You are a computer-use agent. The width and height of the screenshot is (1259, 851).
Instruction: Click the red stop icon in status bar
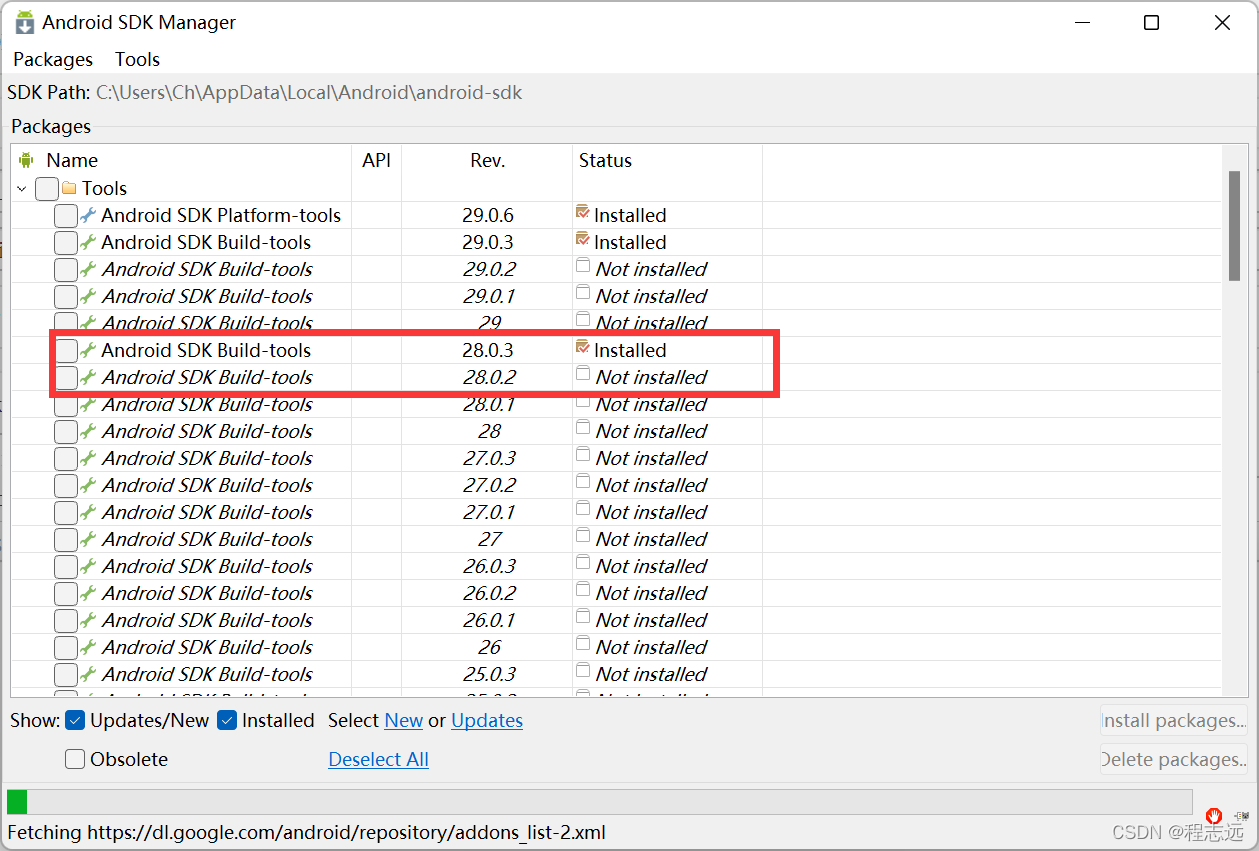1214,815
